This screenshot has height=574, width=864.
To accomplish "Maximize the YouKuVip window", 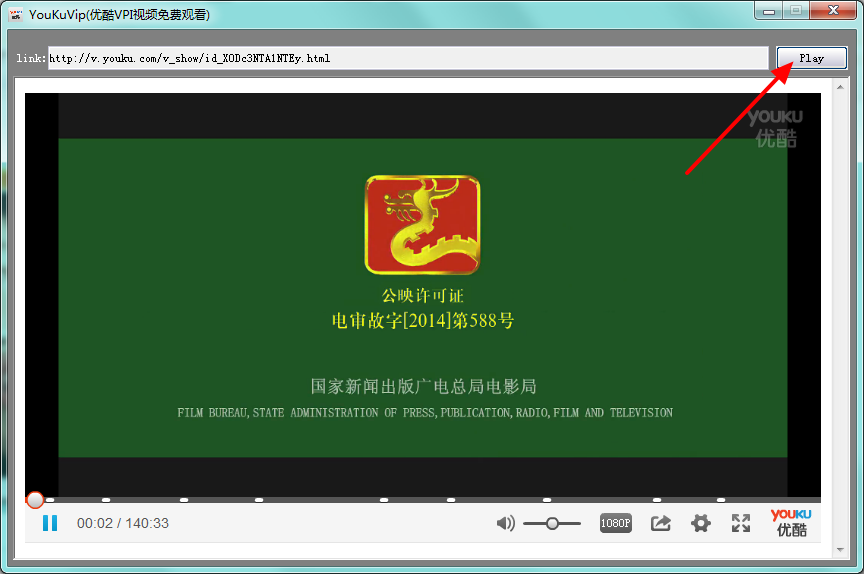I will click(796, 10).
